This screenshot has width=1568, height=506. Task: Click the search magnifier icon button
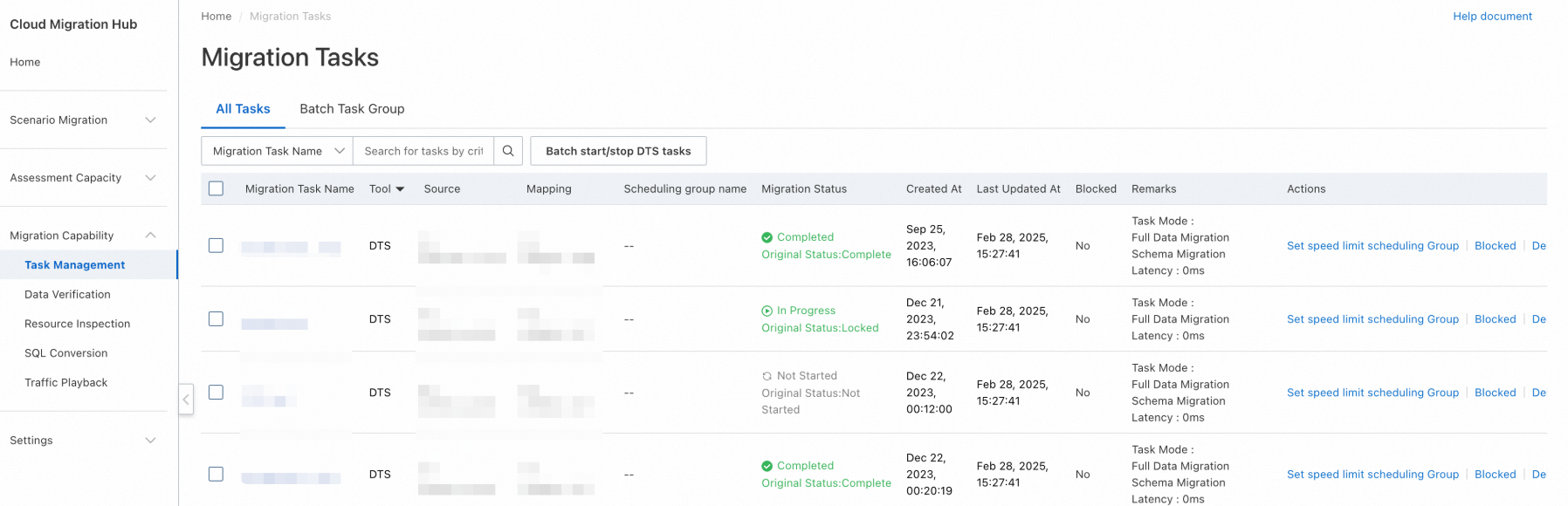(508, 151)
